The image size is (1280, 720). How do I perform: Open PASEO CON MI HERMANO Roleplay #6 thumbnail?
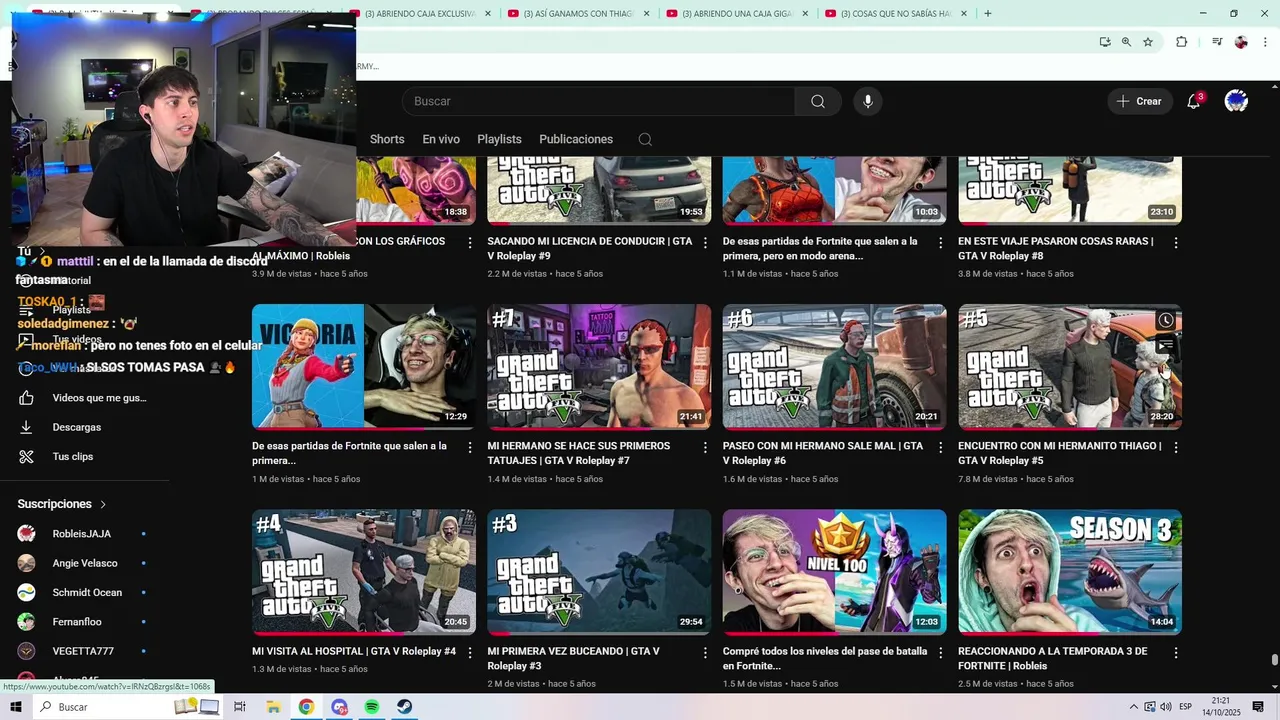coord(834,367)
